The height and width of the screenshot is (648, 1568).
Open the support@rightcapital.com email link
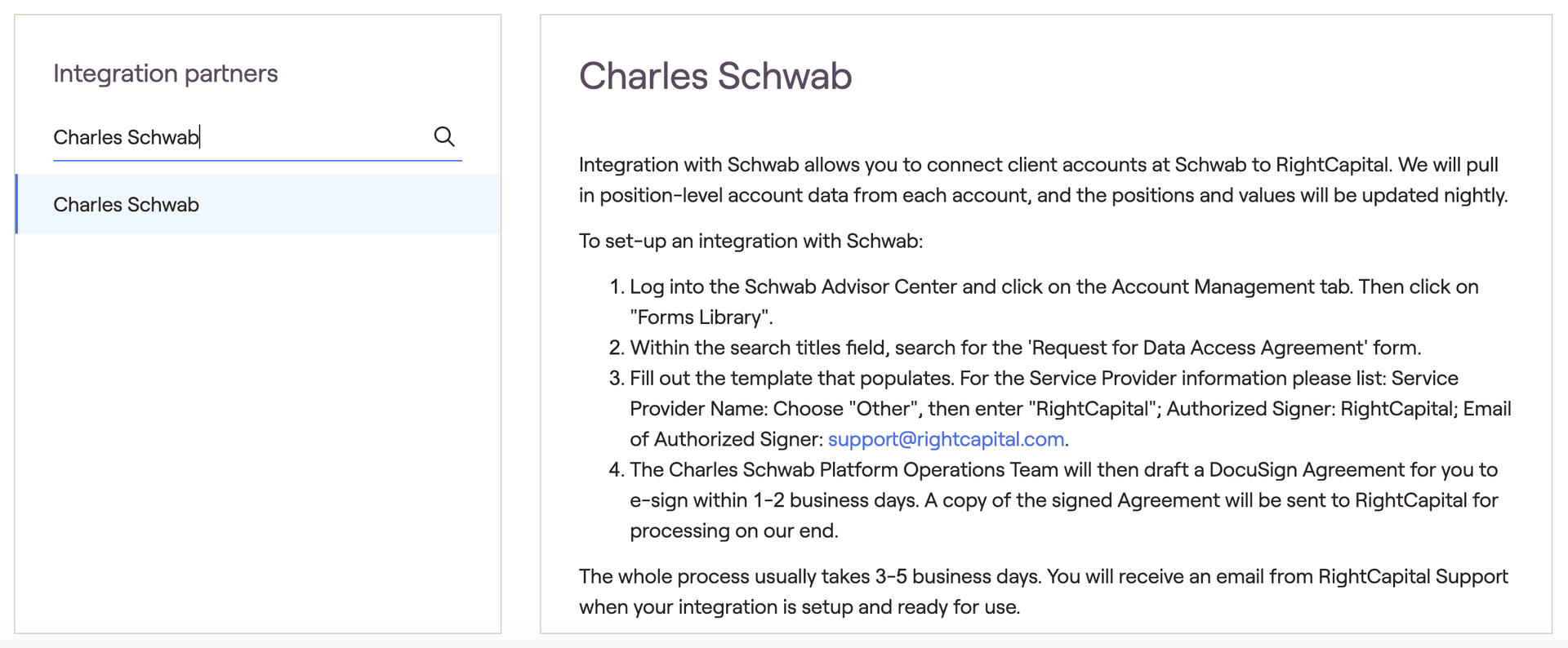946,439
